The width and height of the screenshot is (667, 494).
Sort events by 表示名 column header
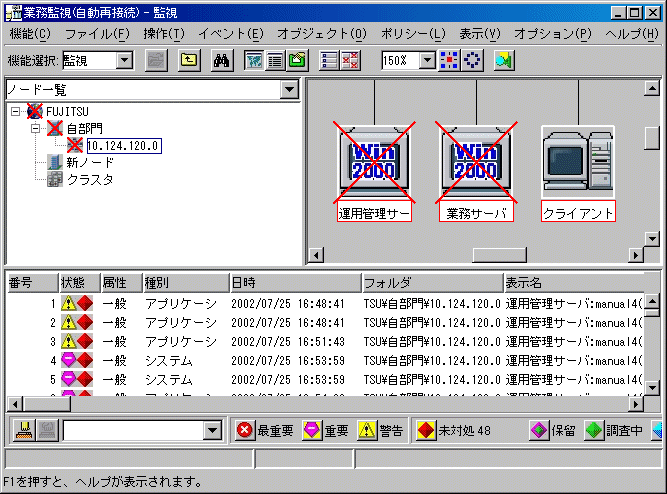(x=574, y=283)
